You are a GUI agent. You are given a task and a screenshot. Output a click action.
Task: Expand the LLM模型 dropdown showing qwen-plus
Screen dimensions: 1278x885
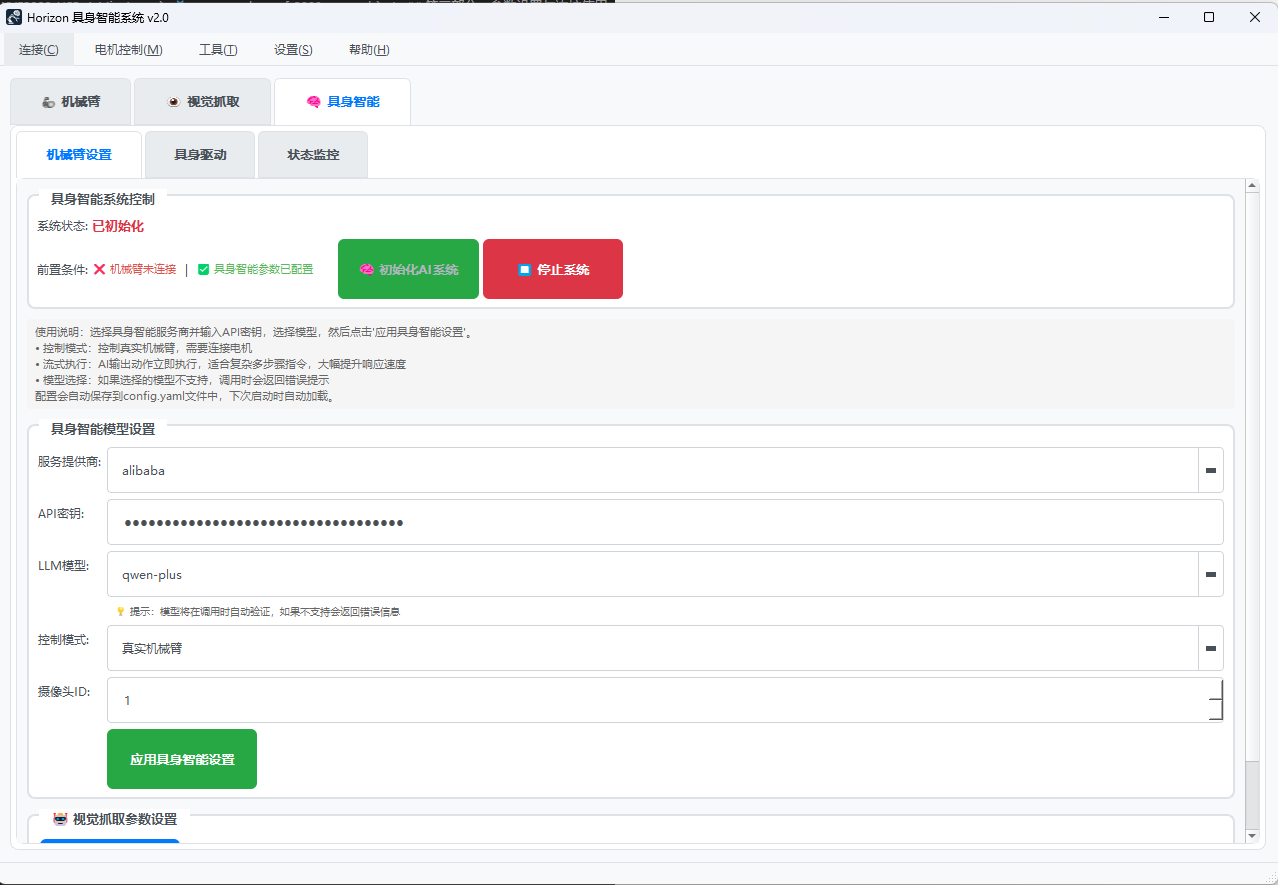(1210, 575)
